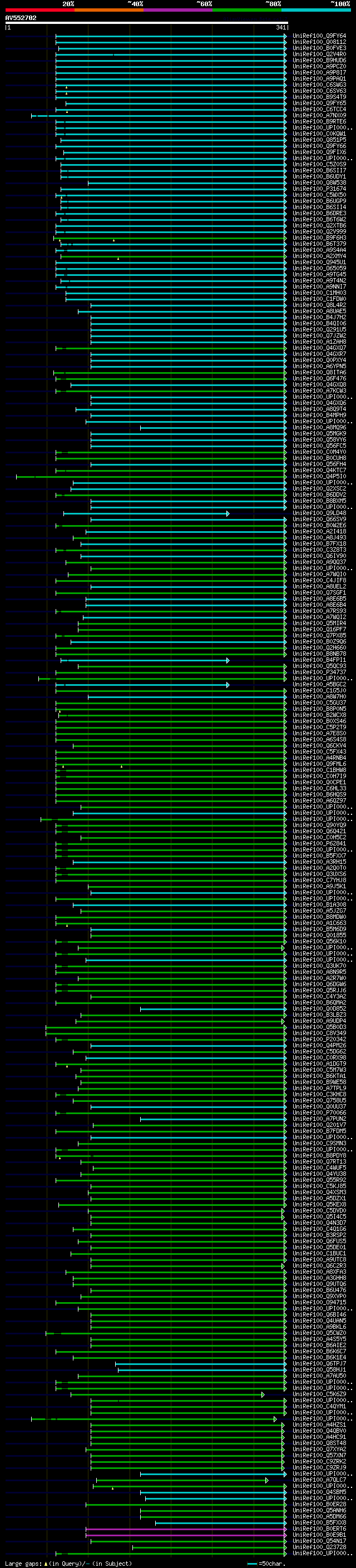The width and height of the screenshot is (356, 1568).
Task: Select the UniRef100_B6SII4 label
Action: coord(319,207)
